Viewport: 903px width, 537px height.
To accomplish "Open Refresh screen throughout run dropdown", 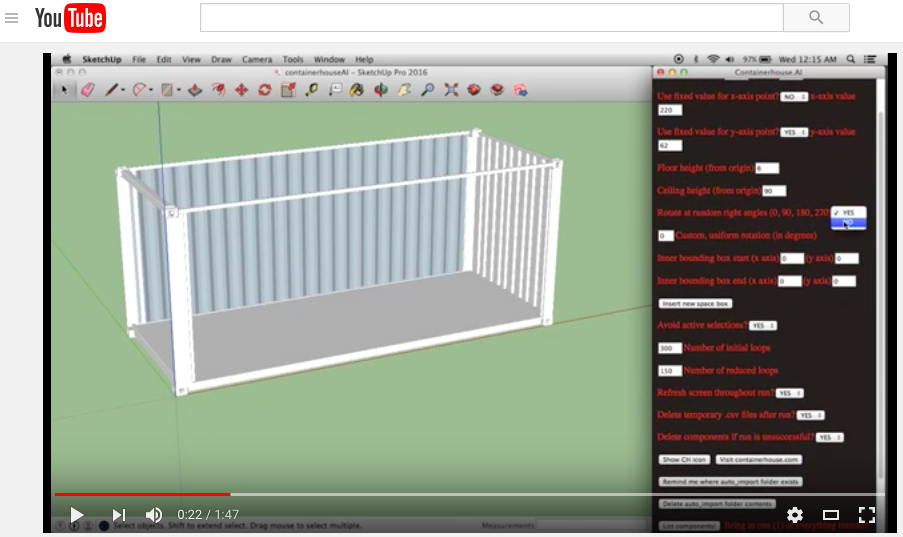I will 790,393.
